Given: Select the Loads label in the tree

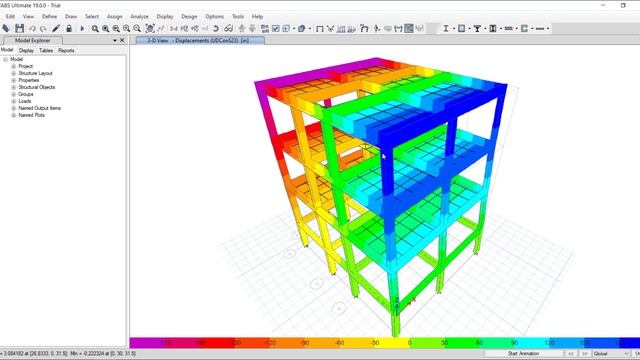Looking at the screenshot, I should click(x=24, y=101).
